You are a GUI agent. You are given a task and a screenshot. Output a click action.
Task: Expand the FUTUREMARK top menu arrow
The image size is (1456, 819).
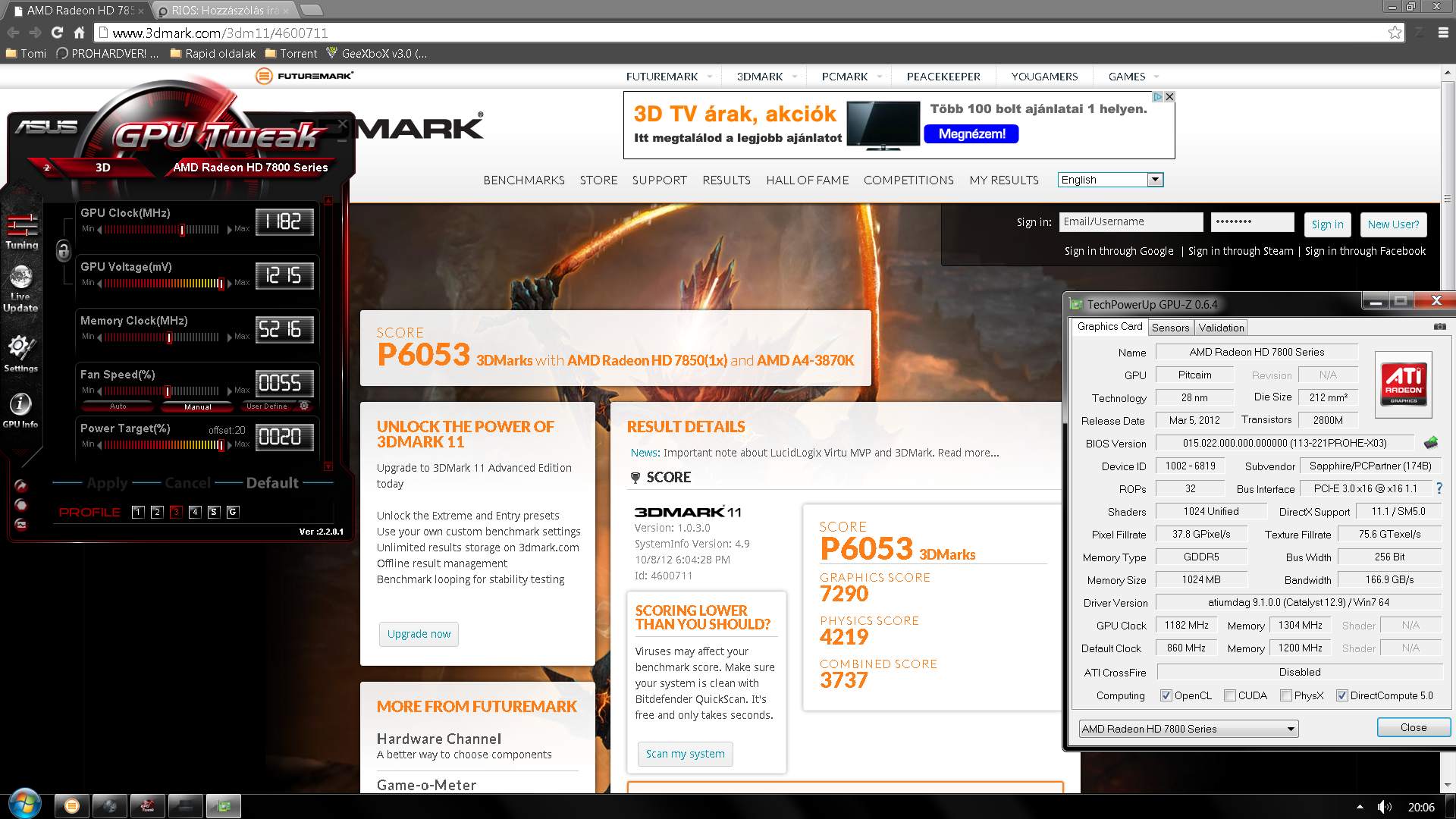[709, 77]
